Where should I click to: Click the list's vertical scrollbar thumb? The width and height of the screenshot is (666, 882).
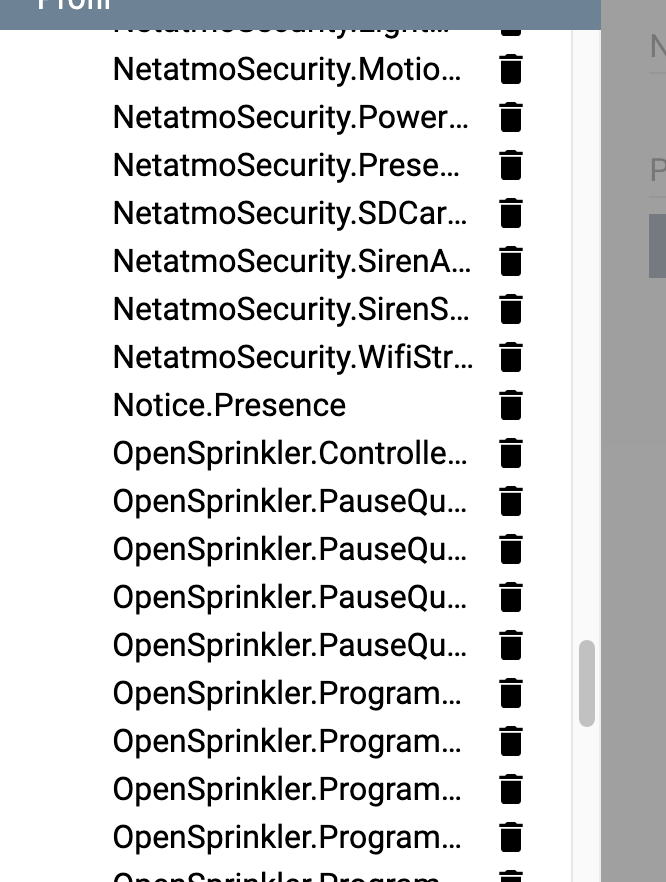[x=587, y=683]
